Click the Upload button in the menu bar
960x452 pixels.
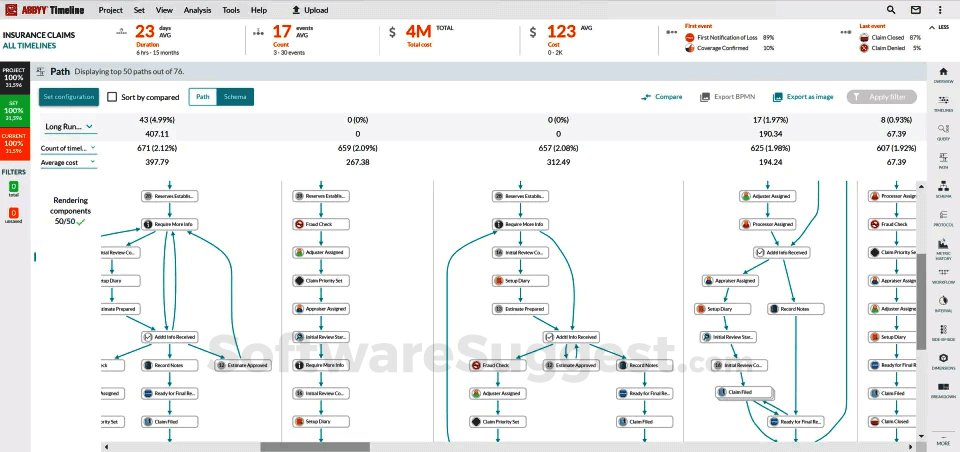click(310, 10)
